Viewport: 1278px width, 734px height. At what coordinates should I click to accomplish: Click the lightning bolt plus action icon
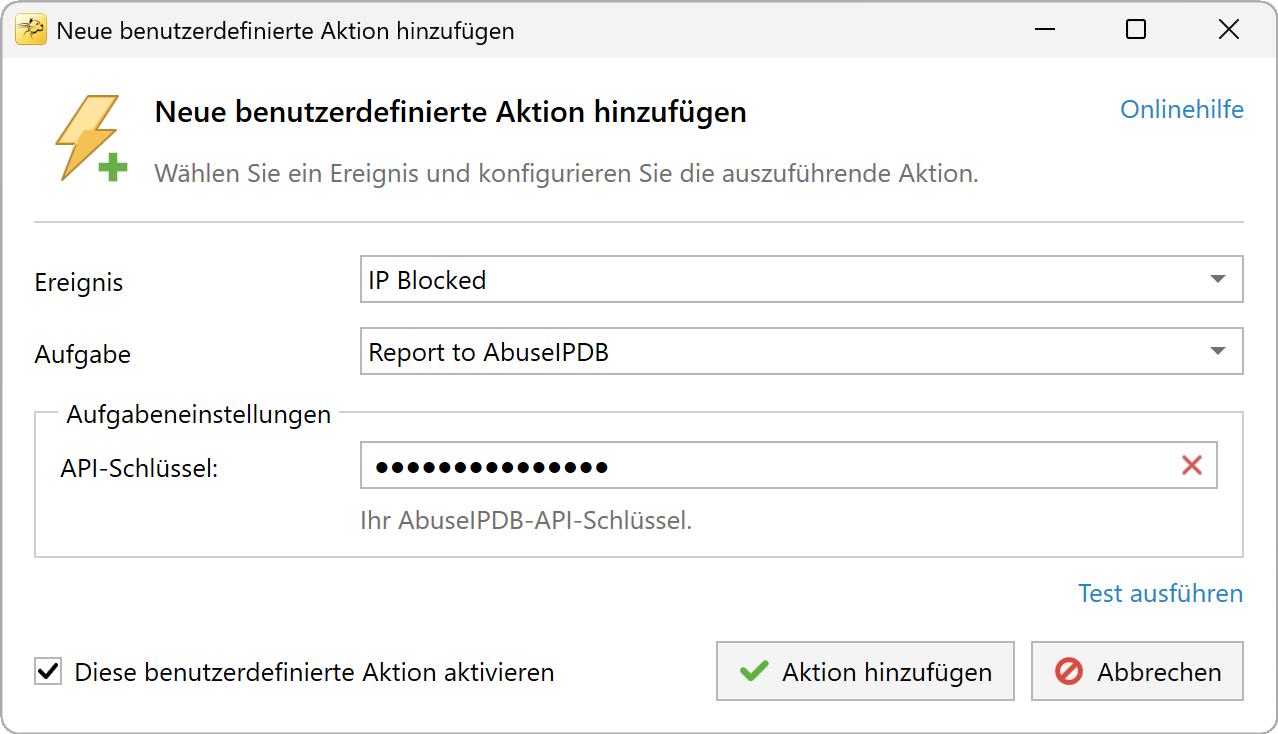pyautogui.click(x=91, y=138)
